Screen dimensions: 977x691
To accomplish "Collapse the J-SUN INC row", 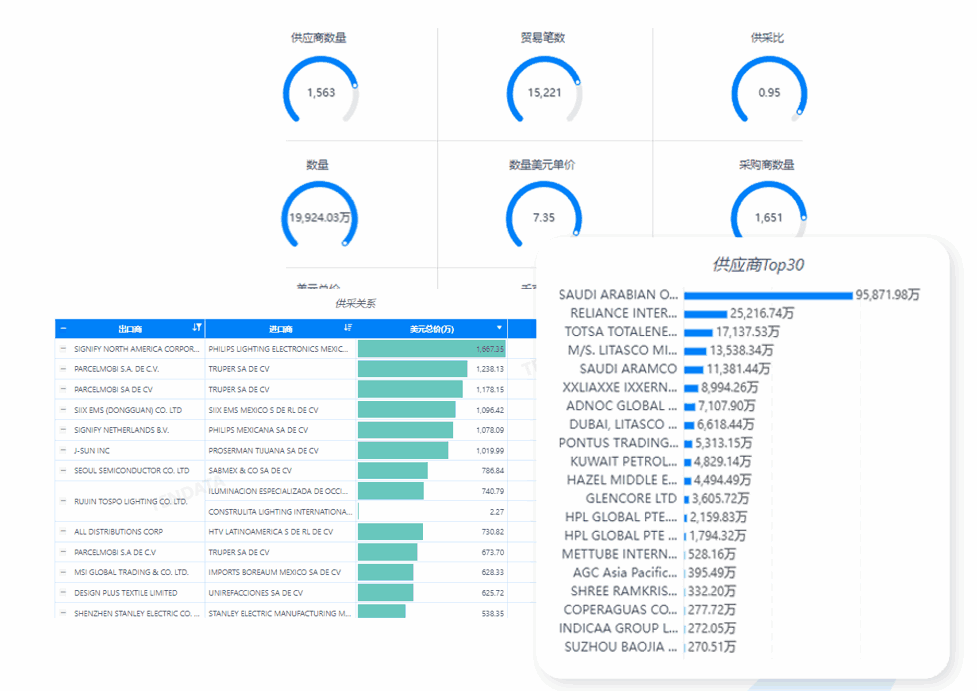I will click(64, 450).
